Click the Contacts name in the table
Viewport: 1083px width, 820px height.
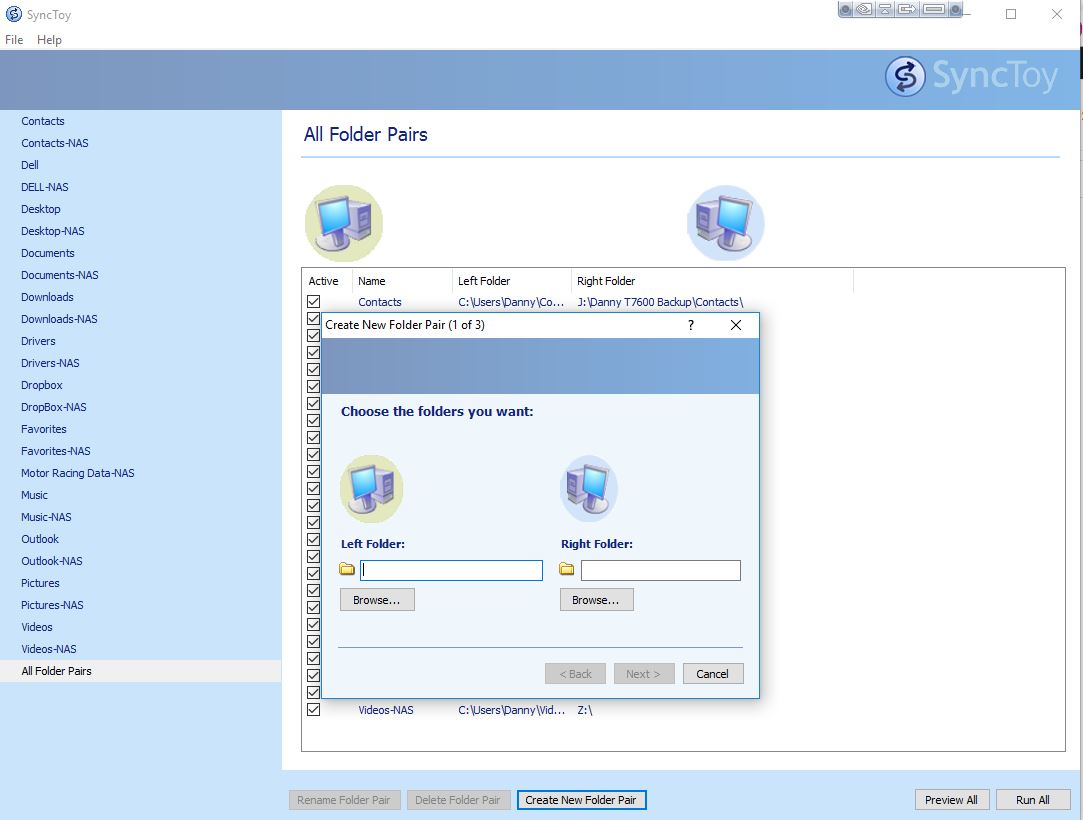pos(380,302)
